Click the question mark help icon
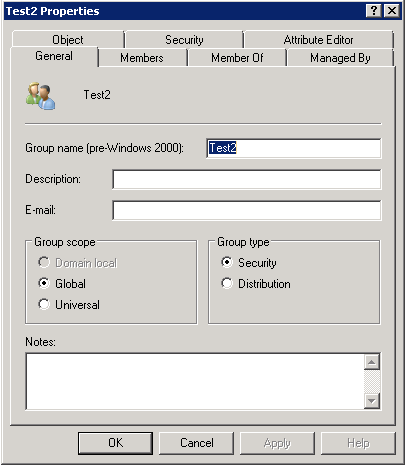 pyautogui.click(x=374, y=11)
